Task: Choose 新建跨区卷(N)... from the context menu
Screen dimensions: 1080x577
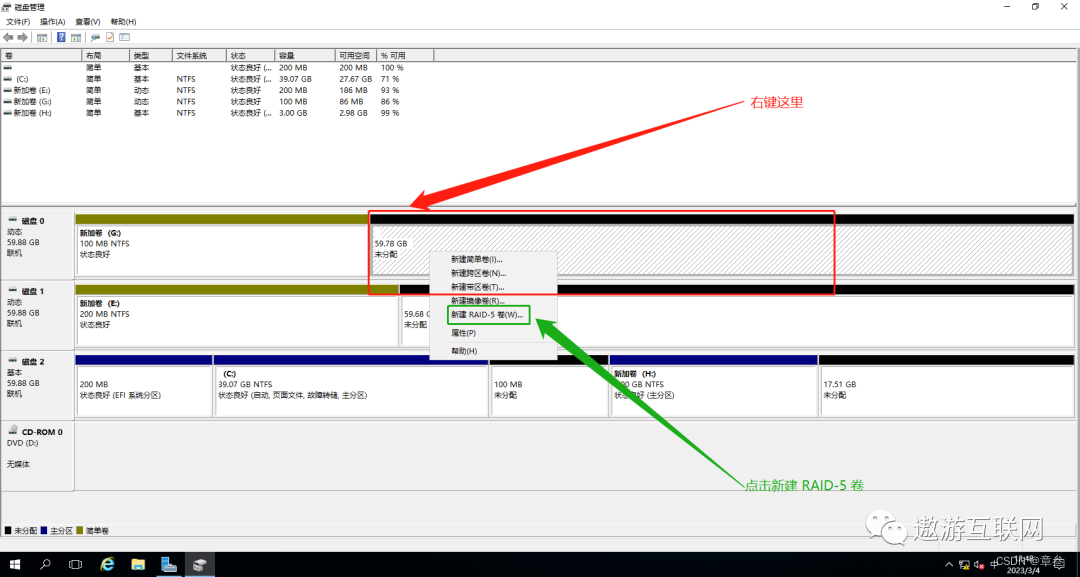Action: click(x=493, y=273)
